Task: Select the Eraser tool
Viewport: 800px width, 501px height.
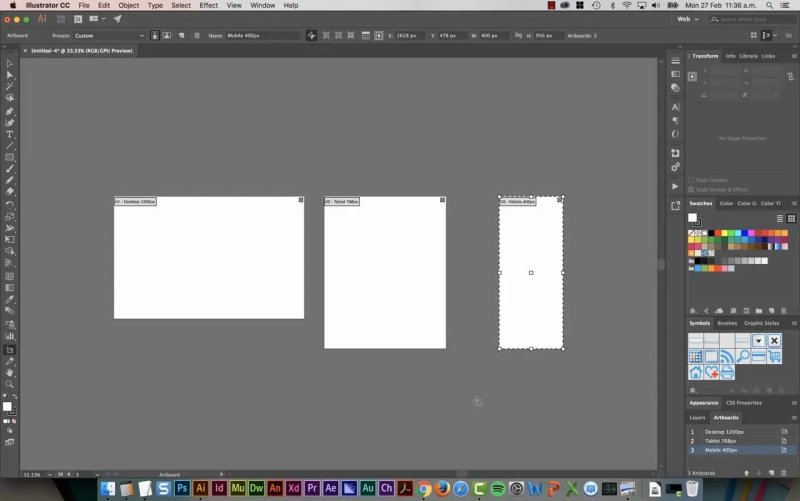Action: click(x=9, y=192)
